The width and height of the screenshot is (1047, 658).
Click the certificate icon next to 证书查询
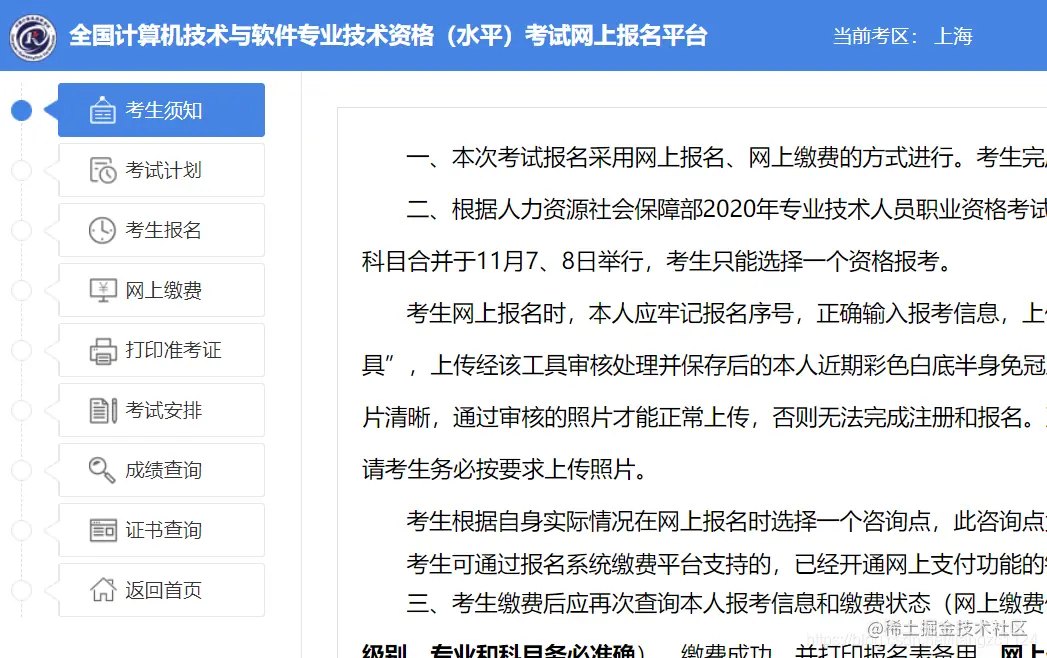point(101,530)
